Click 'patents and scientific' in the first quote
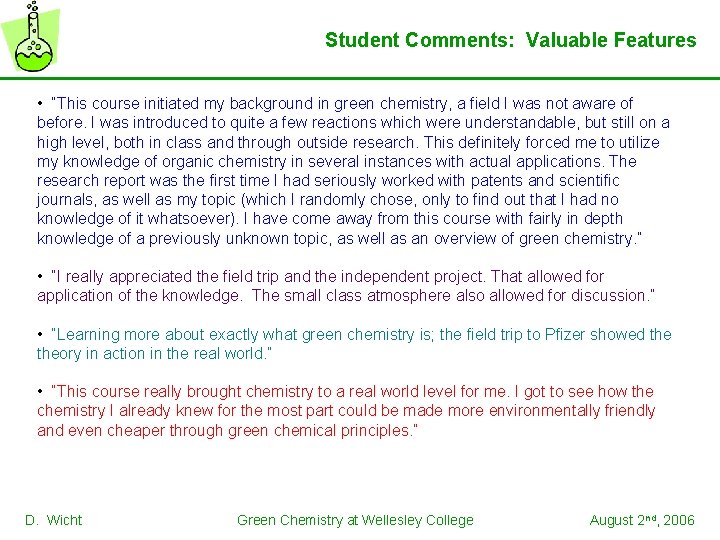The image size is (720, 540). coord(545,180)
